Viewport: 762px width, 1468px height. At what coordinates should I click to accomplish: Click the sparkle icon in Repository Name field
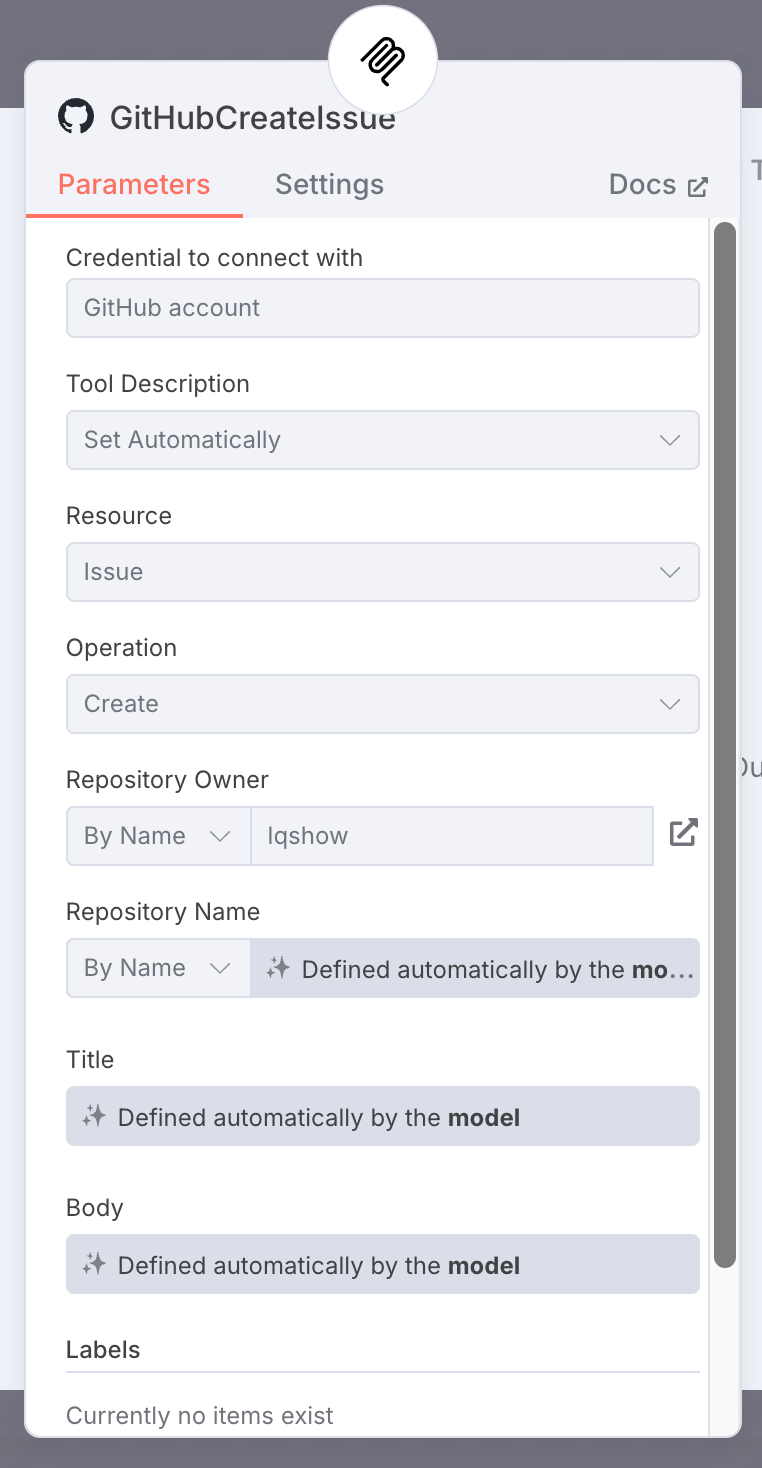point(278,968)
